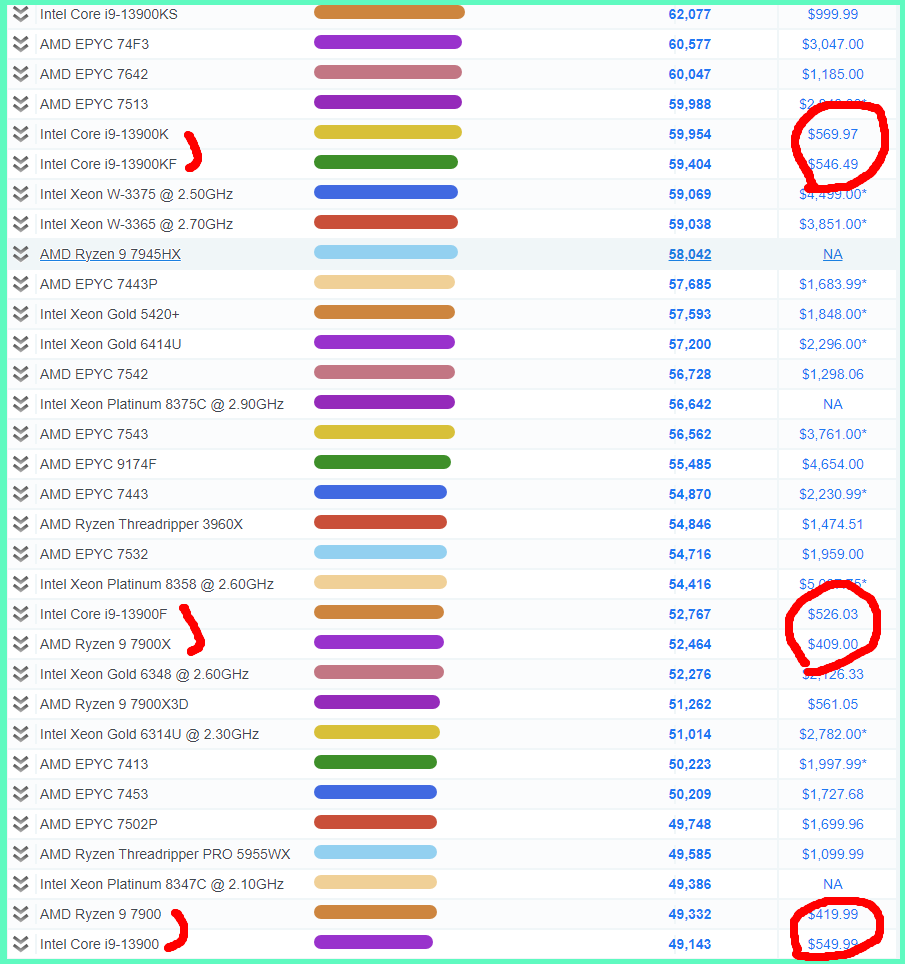Click the score 60,577
The image size is (905, 964).
pos(690,44)
